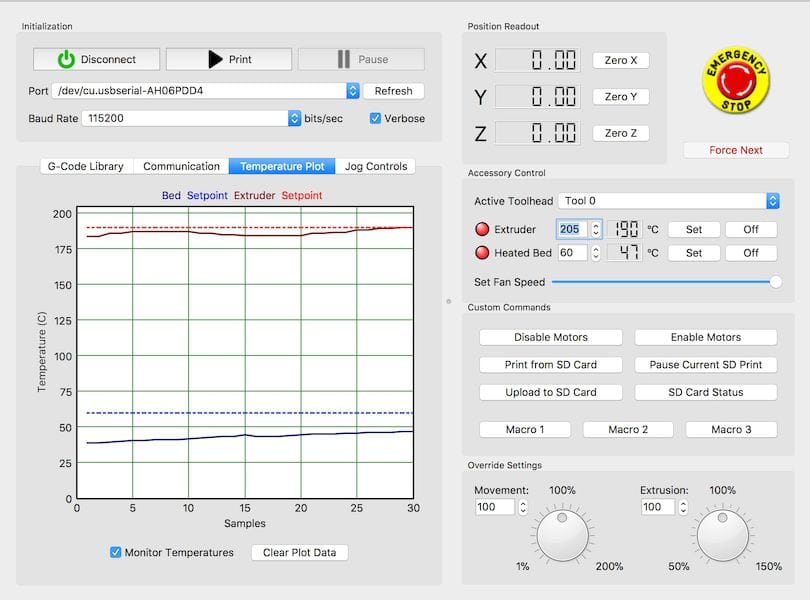Turn the Extrusion override dial
The height and width of the screenshot is (600, 810).
722,535
